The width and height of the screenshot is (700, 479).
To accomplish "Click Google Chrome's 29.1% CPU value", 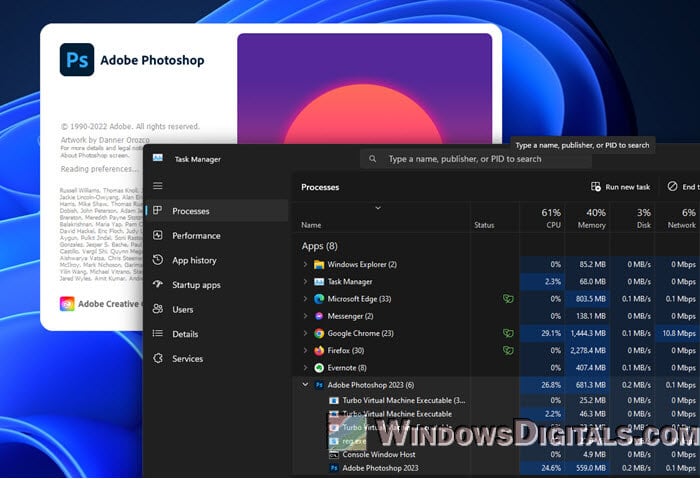I will (551, 333).
